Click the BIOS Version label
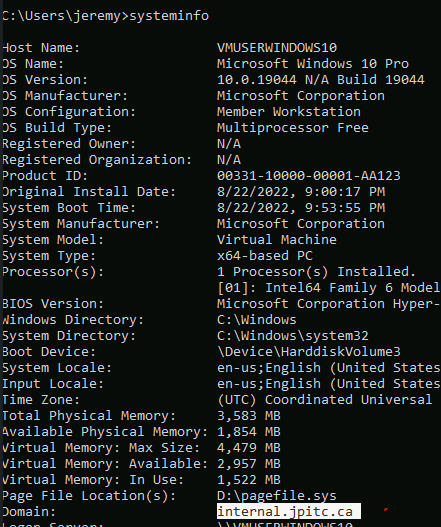Screen dimensions: 441x527 [x=53, y=304]
